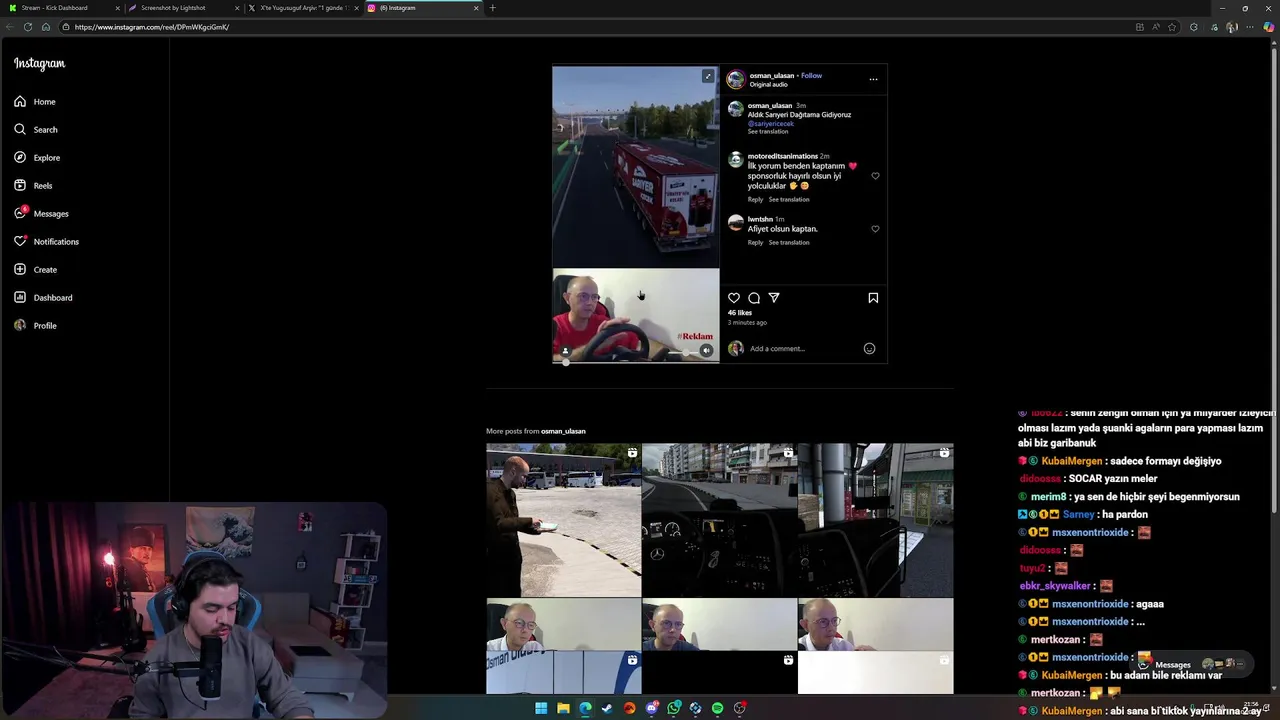Go to Explore in the sidebar
Image resolution: width=1280 pixels, height=720 pixels.
tap(37, 158)
